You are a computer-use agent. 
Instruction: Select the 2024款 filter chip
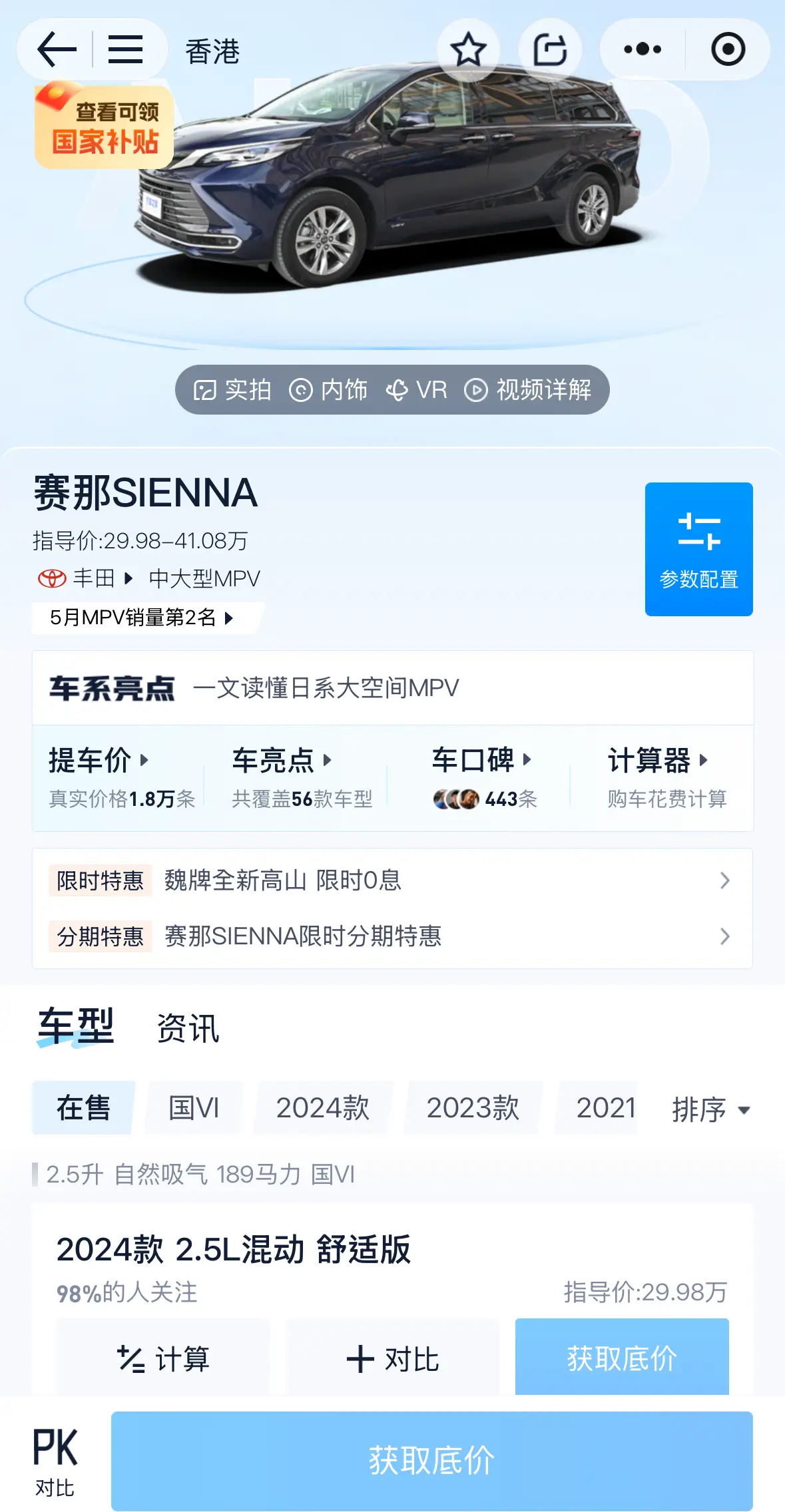tap(323, 1108)
